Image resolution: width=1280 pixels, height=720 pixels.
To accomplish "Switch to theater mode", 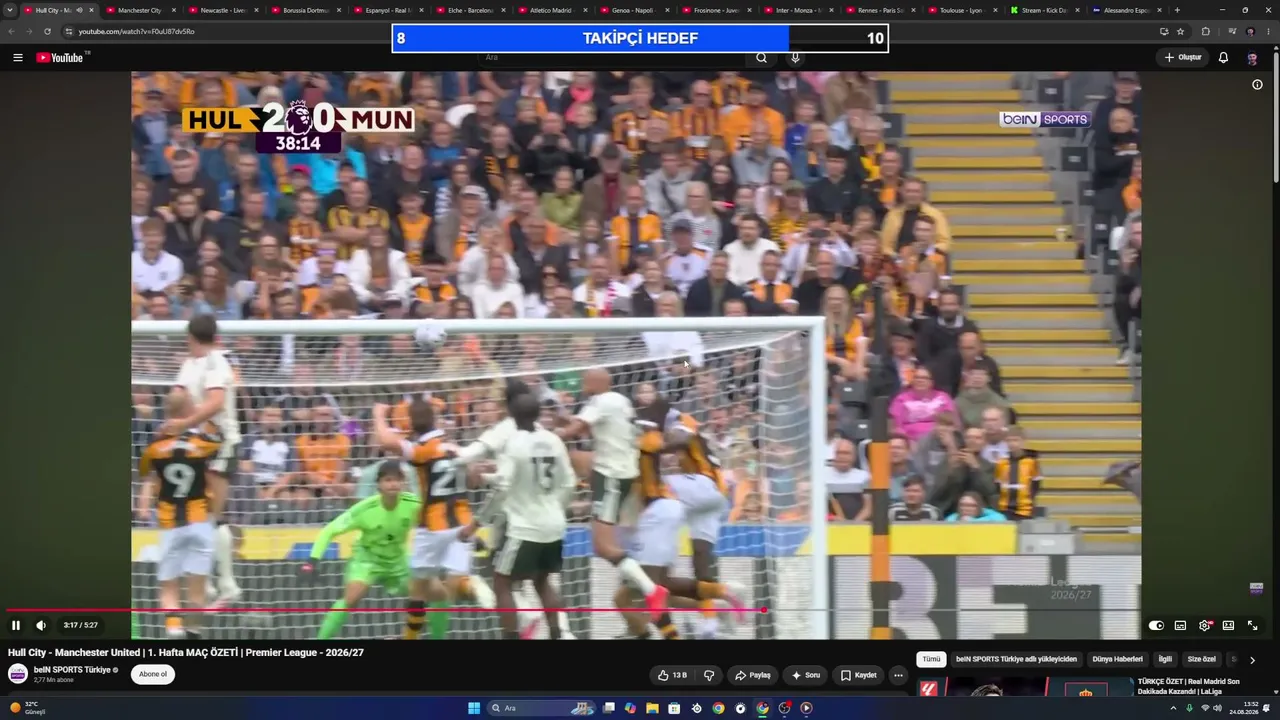I will click(x=1228, y=626).
